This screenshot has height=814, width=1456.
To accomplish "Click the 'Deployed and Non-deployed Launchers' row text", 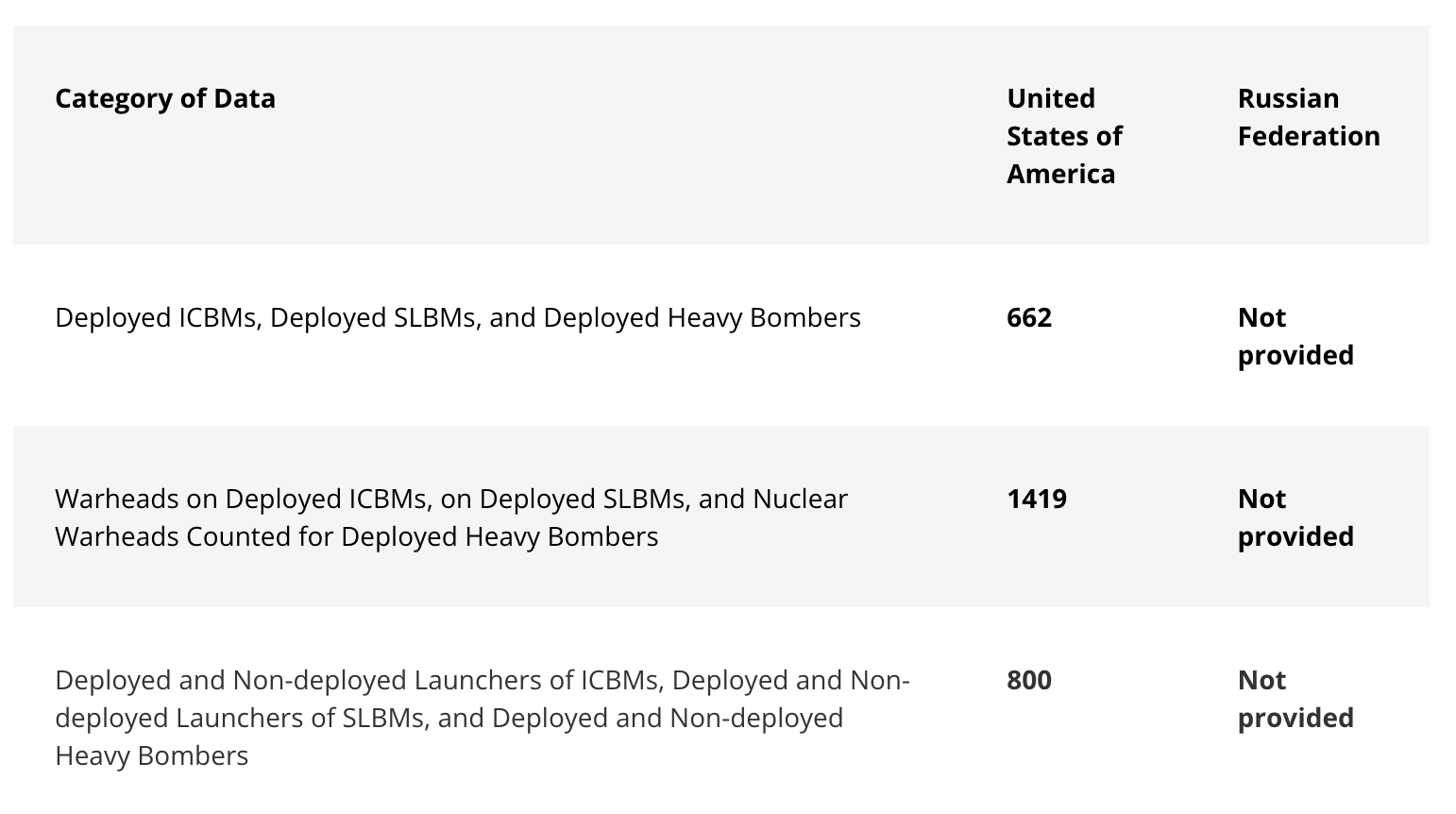I will [483, 718].
